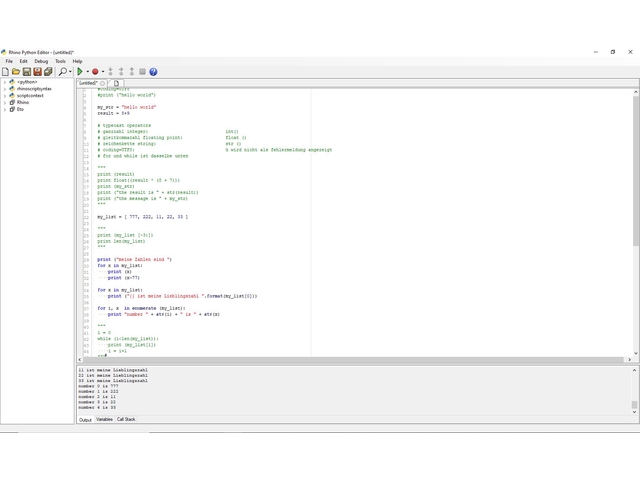Viewport: 640px width, 480px height.
Task: Stop debugging with the gray square icon
Action: 142,72
